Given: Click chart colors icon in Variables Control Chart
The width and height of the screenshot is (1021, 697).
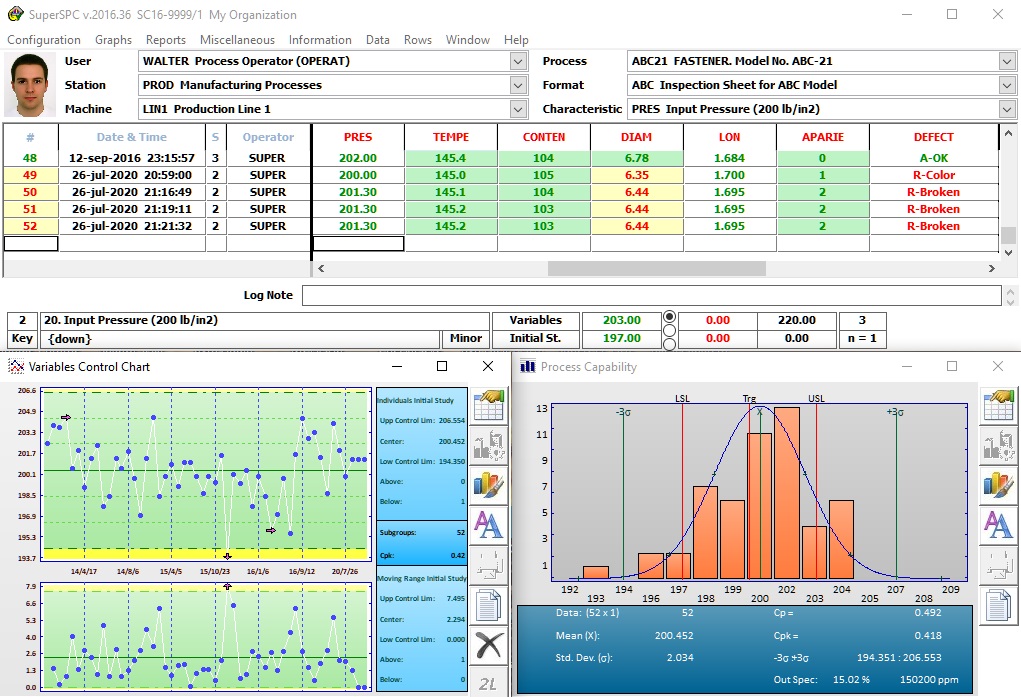Looking at the screenshot, I should pos(488,484).
